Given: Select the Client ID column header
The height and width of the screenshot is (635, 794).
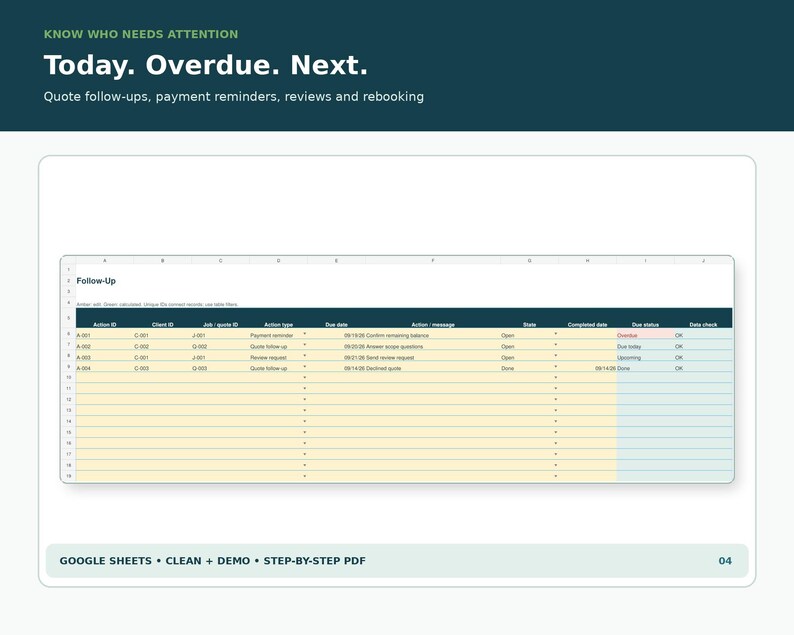Looking at the screenshot, I should (163, 325).
